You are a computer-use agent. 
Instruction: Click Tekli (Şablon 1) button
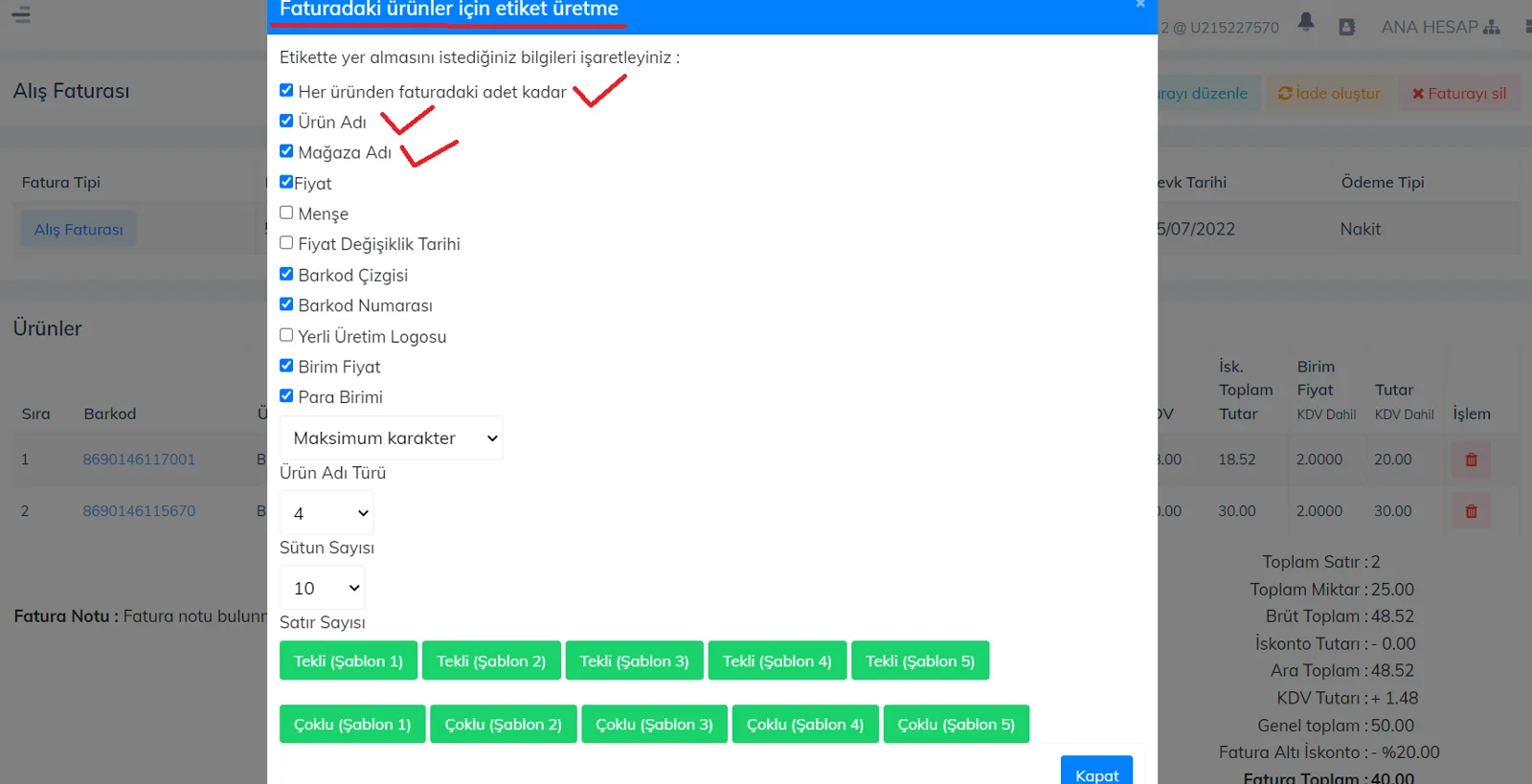(x=349, y=661)
